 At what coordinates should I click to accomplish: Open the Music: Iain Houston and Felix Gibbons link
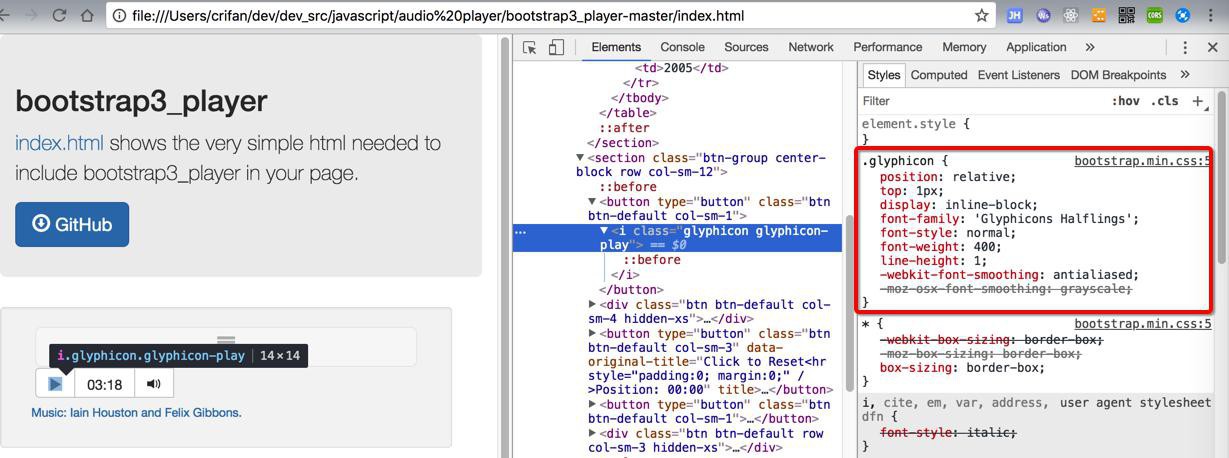[x=136, y=412]
